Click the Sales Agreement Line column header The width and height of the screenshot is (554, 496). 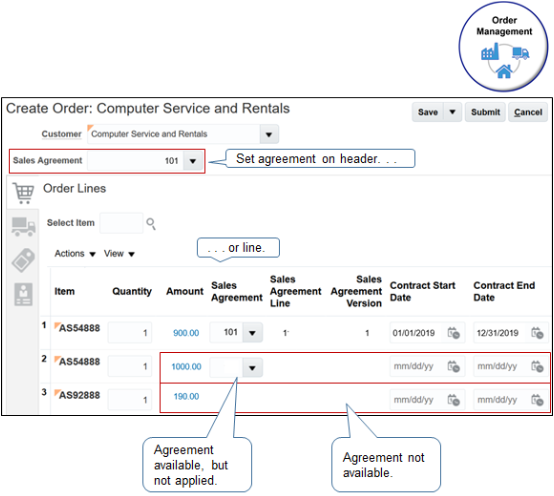point(295,291)
